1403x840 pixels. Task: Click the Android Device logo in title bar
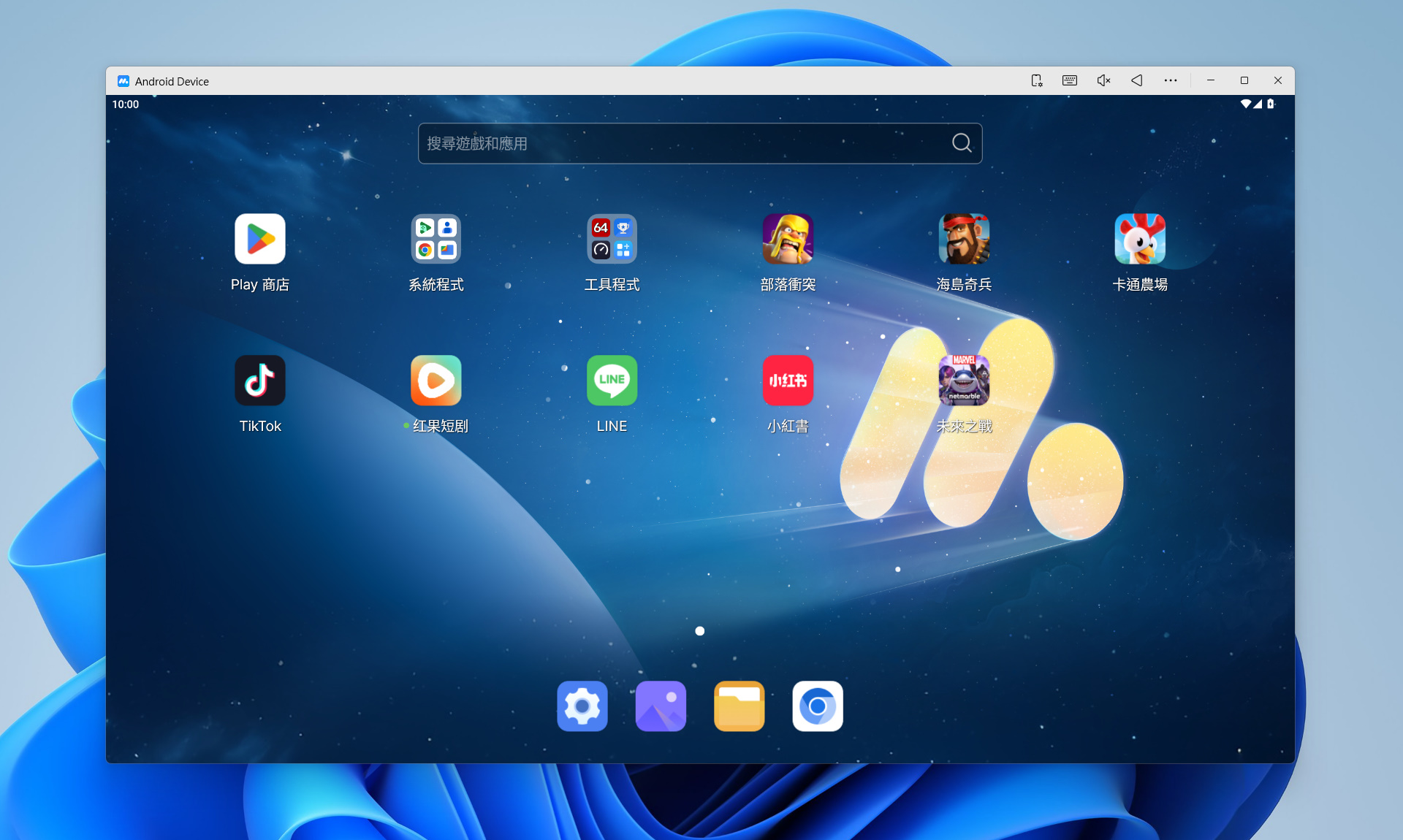pos(123,81)
